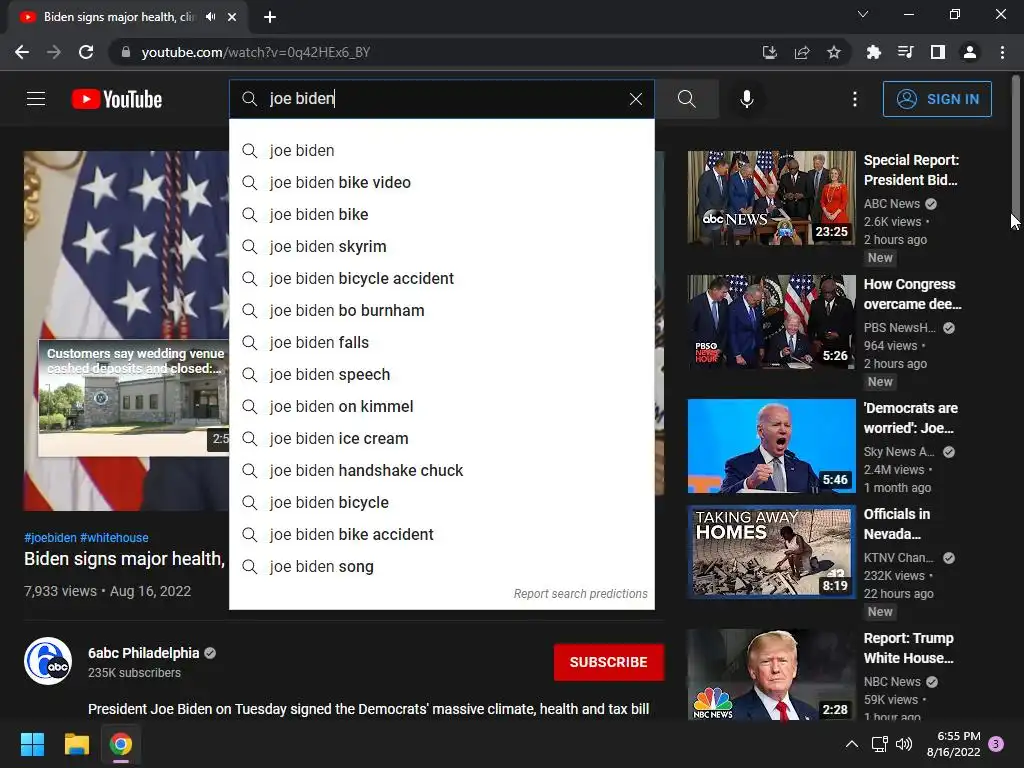Clear the search box with X
This screenshot has width=1024, height=768.
[x=635, y=99]
